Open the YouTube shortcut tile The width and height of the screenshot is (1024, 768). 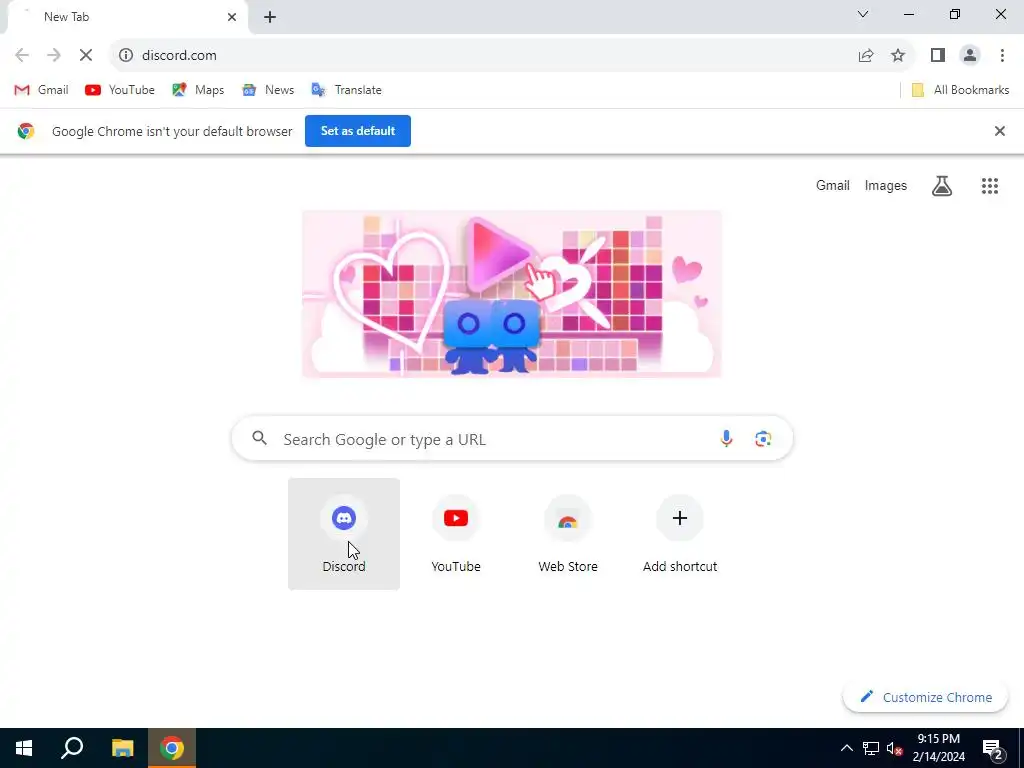pos(456,534)
